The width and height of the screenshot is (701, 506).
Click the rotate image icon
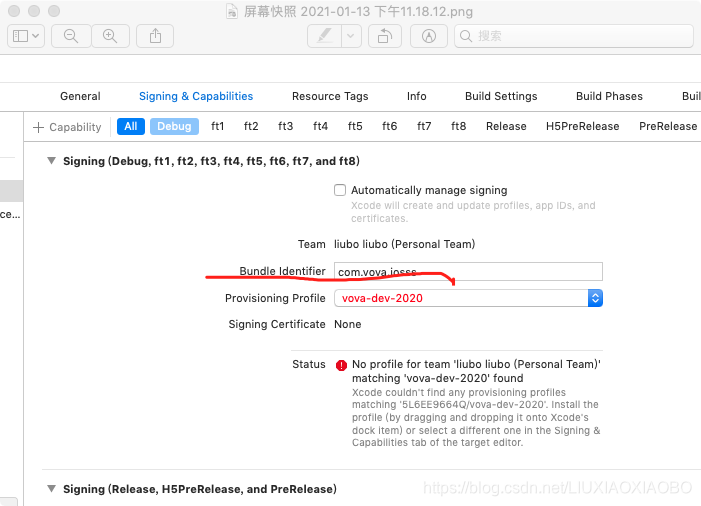[x=384, y=36]
